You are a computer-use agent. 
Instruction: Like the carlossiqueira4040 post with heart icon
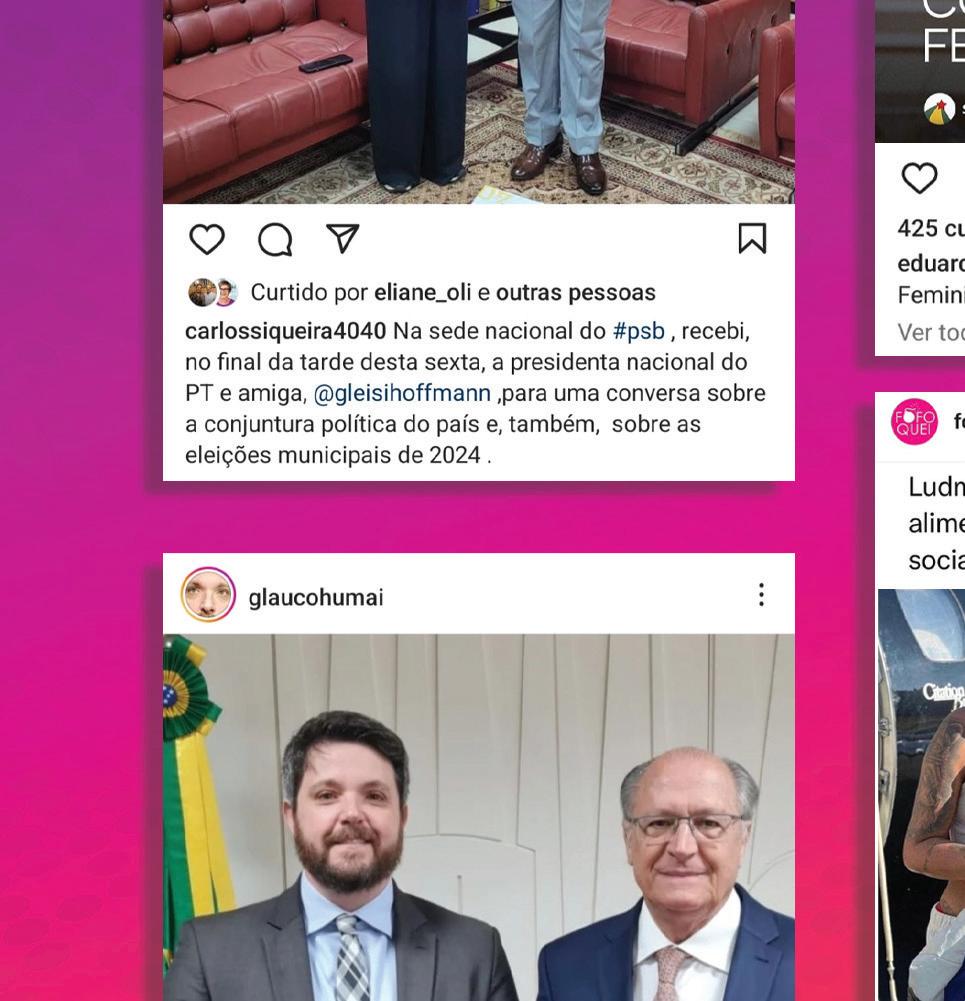(207, 239)
